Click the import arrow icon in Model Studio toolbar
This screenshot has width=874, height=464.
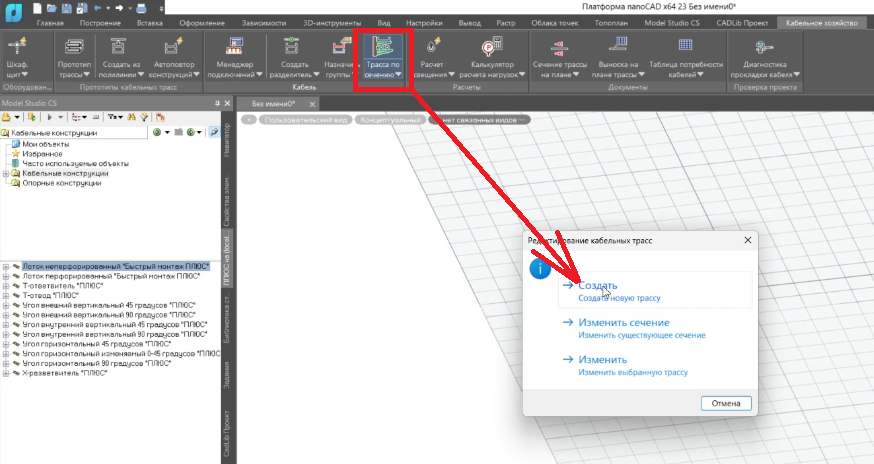click(32, 117)
